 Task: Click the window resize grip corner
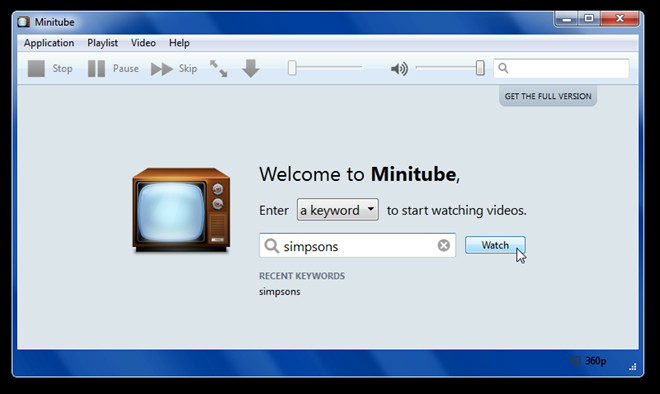(x=633, y=367)
